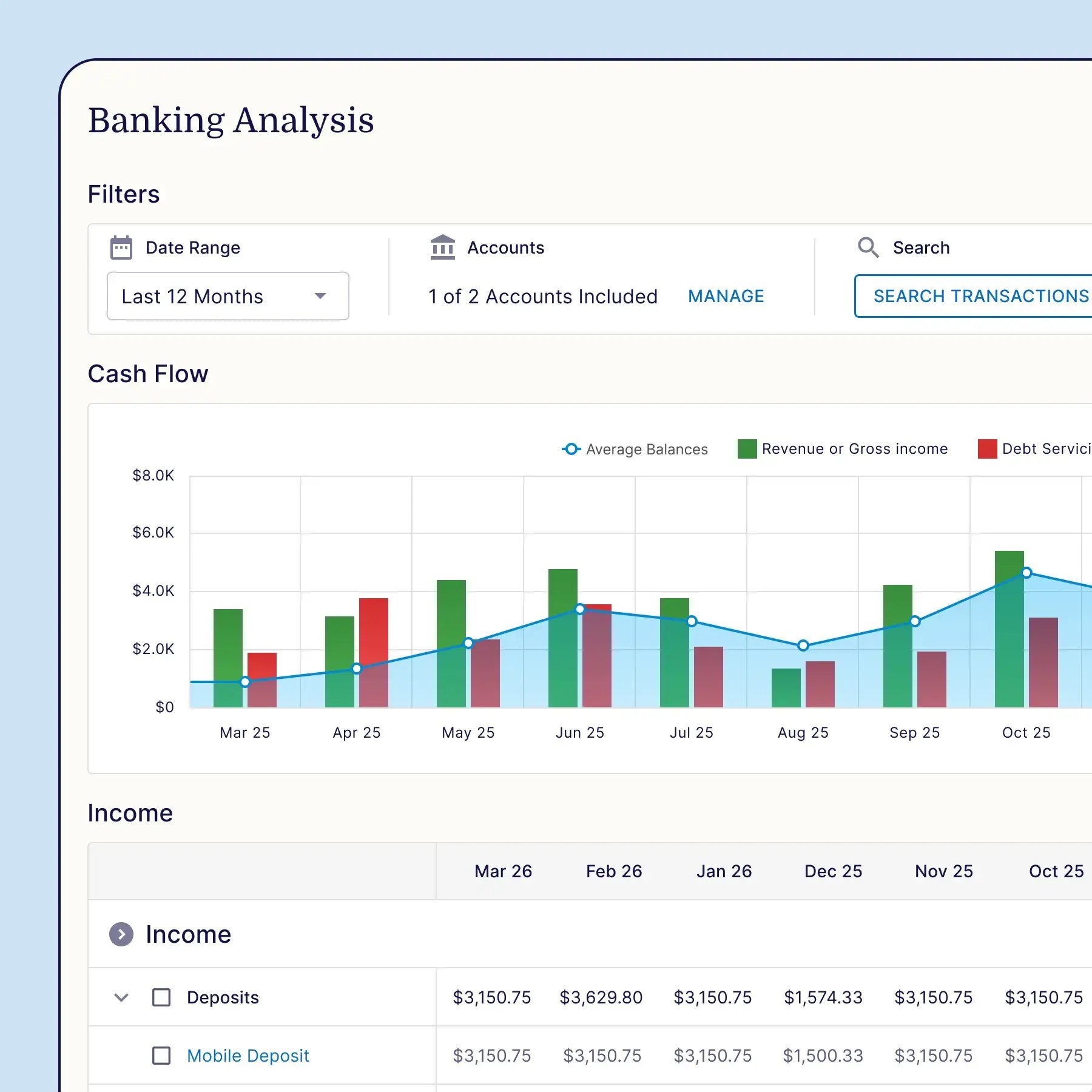
Task: Click the calendar icon next to Date Range
Action: 121,247
